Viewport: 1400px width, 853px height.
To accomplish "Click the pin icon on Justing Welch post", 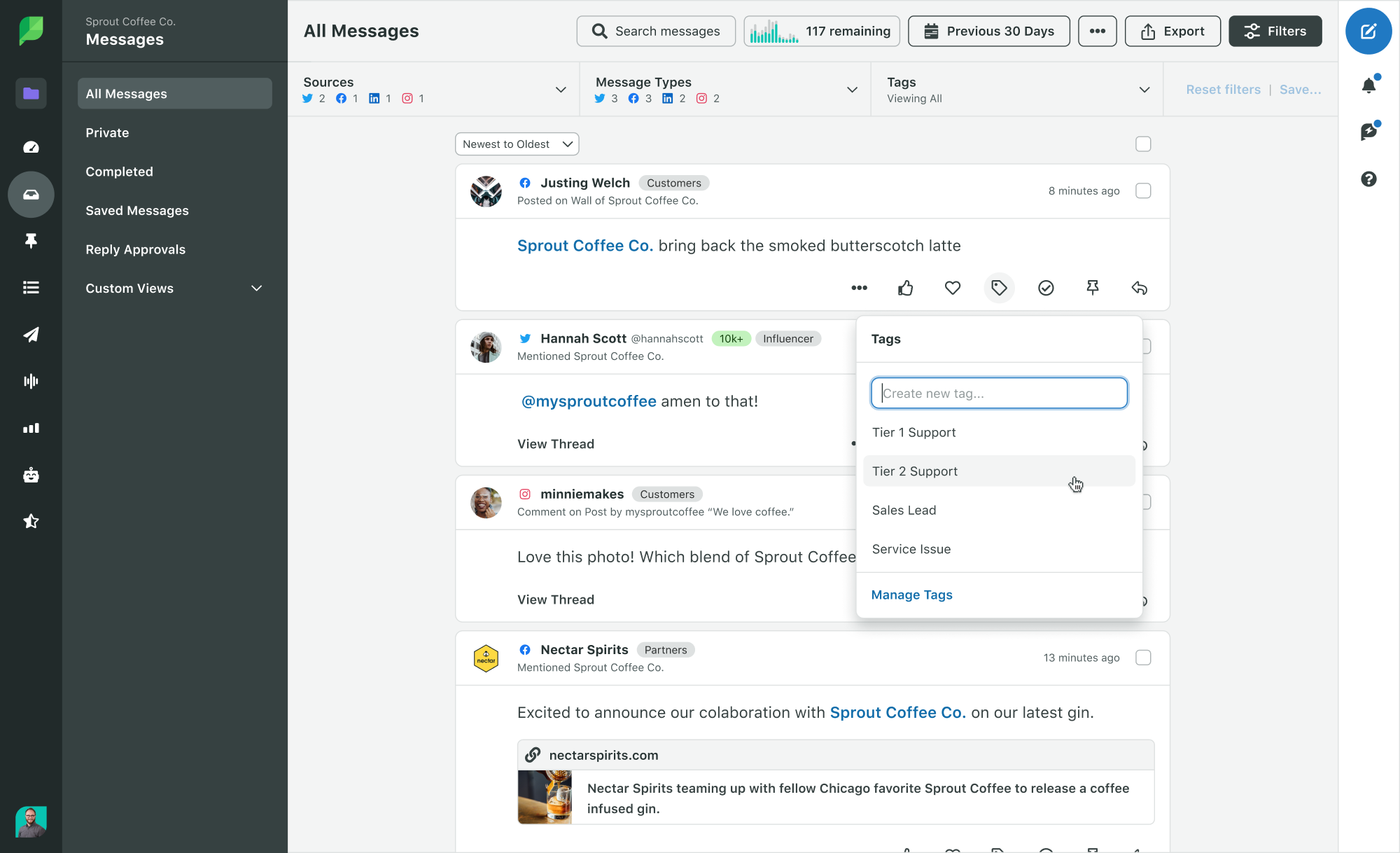I will pyautogui.click(x=1093, y=288).
